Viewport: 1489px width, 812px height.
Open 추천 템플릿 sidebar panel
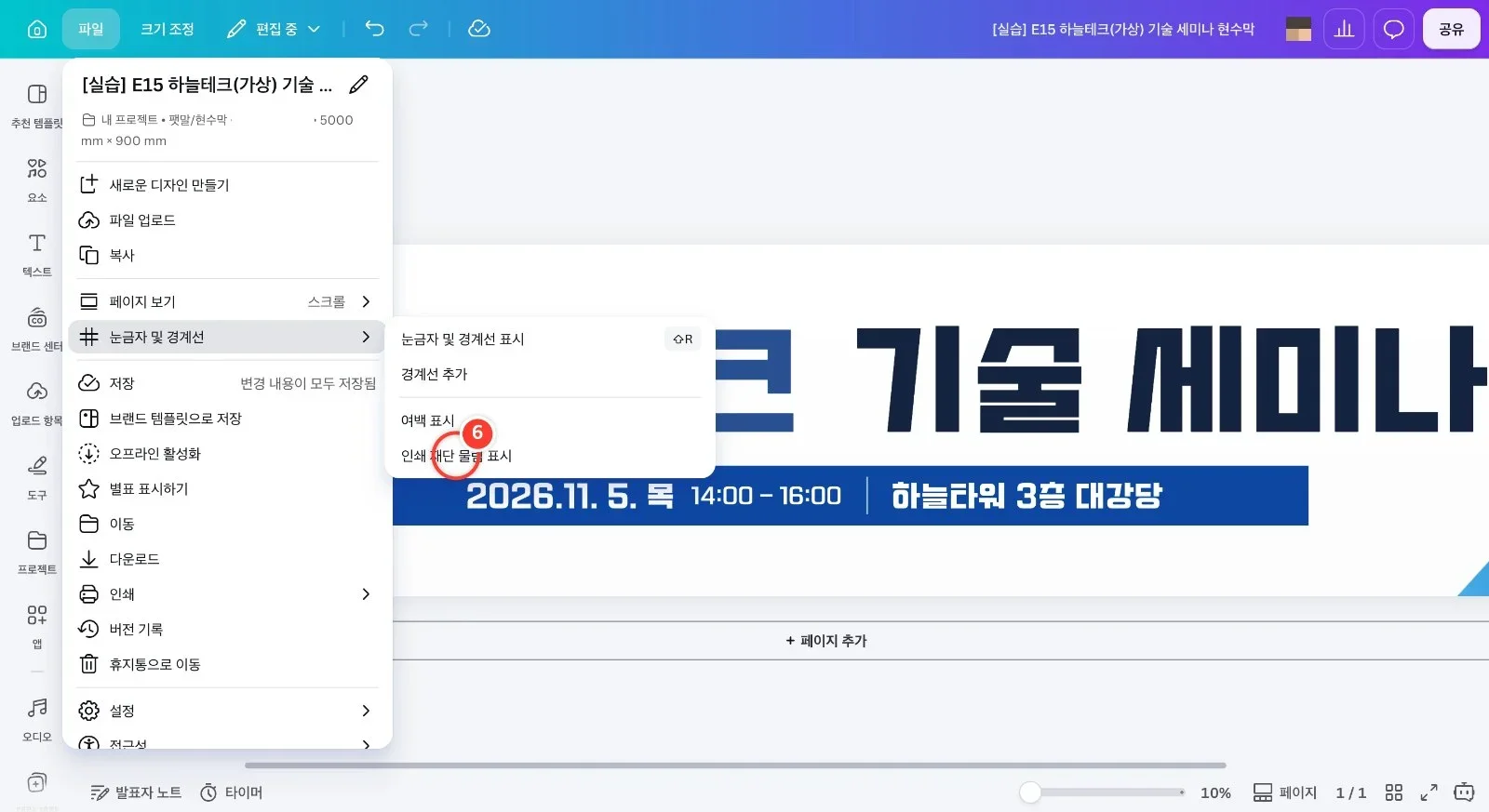[37, 105]
